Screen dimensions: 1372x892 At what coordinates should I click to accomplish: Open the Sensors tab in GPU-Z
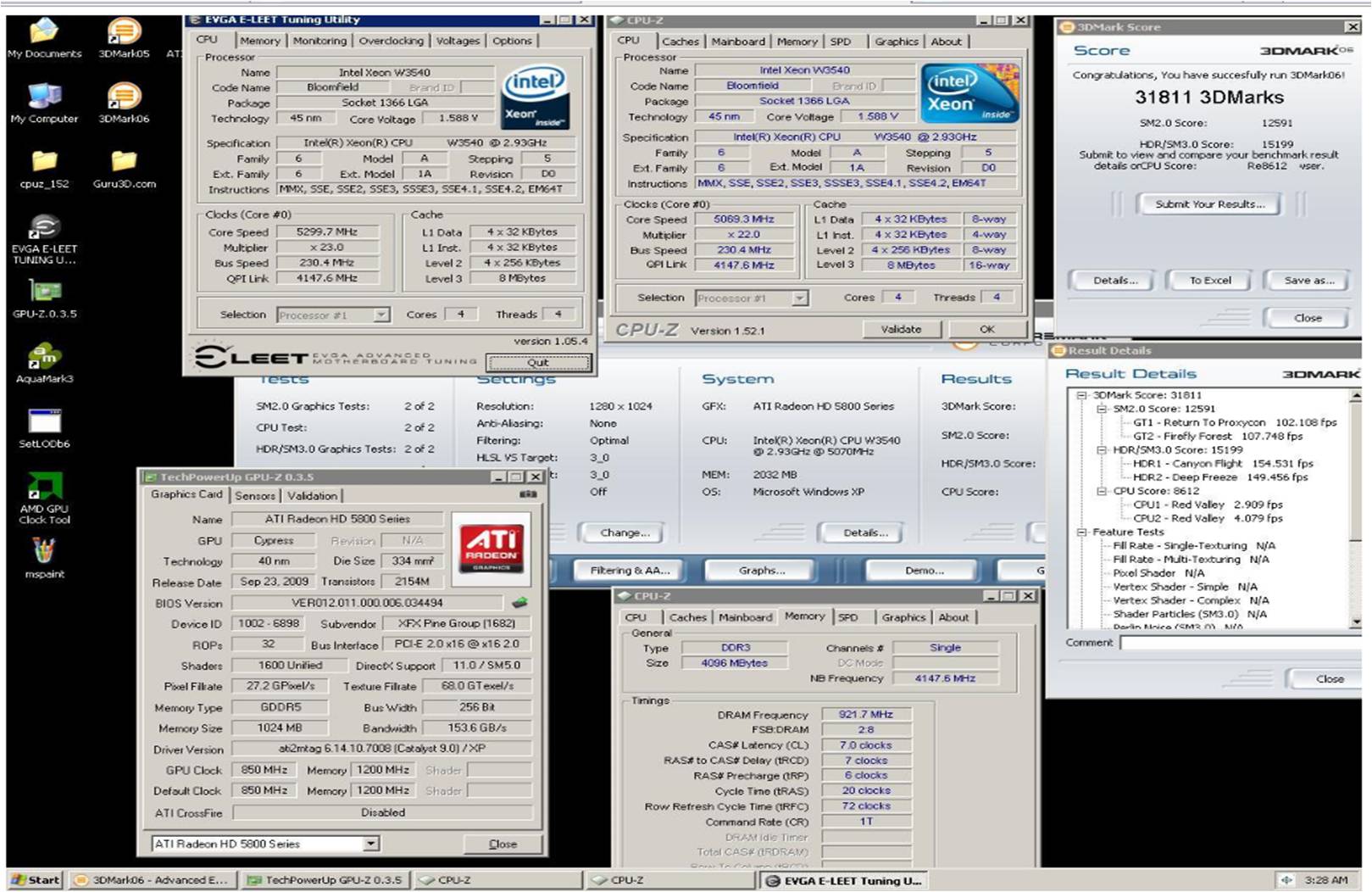pyautogui.click(x=255, y=496)
